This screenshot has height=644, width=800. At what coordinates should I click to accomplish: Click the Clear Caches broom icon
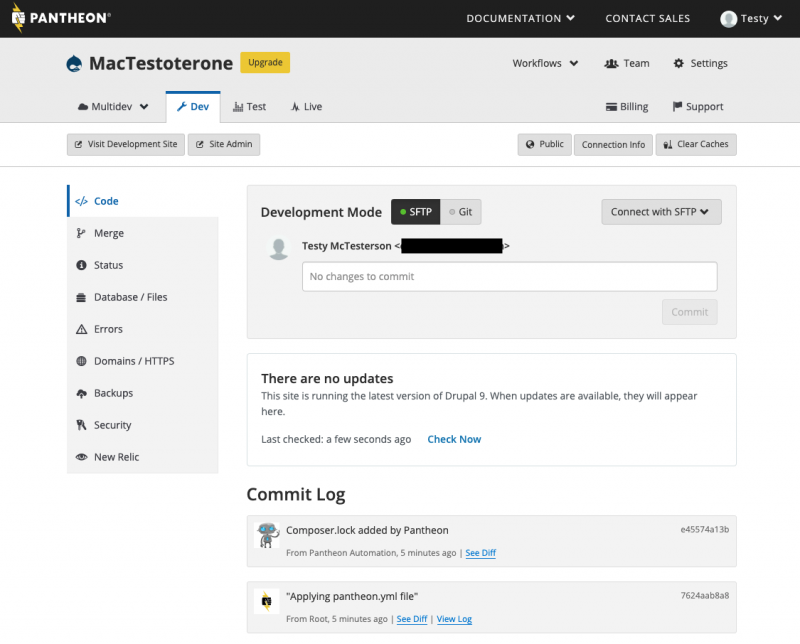[x=667, y=144]
